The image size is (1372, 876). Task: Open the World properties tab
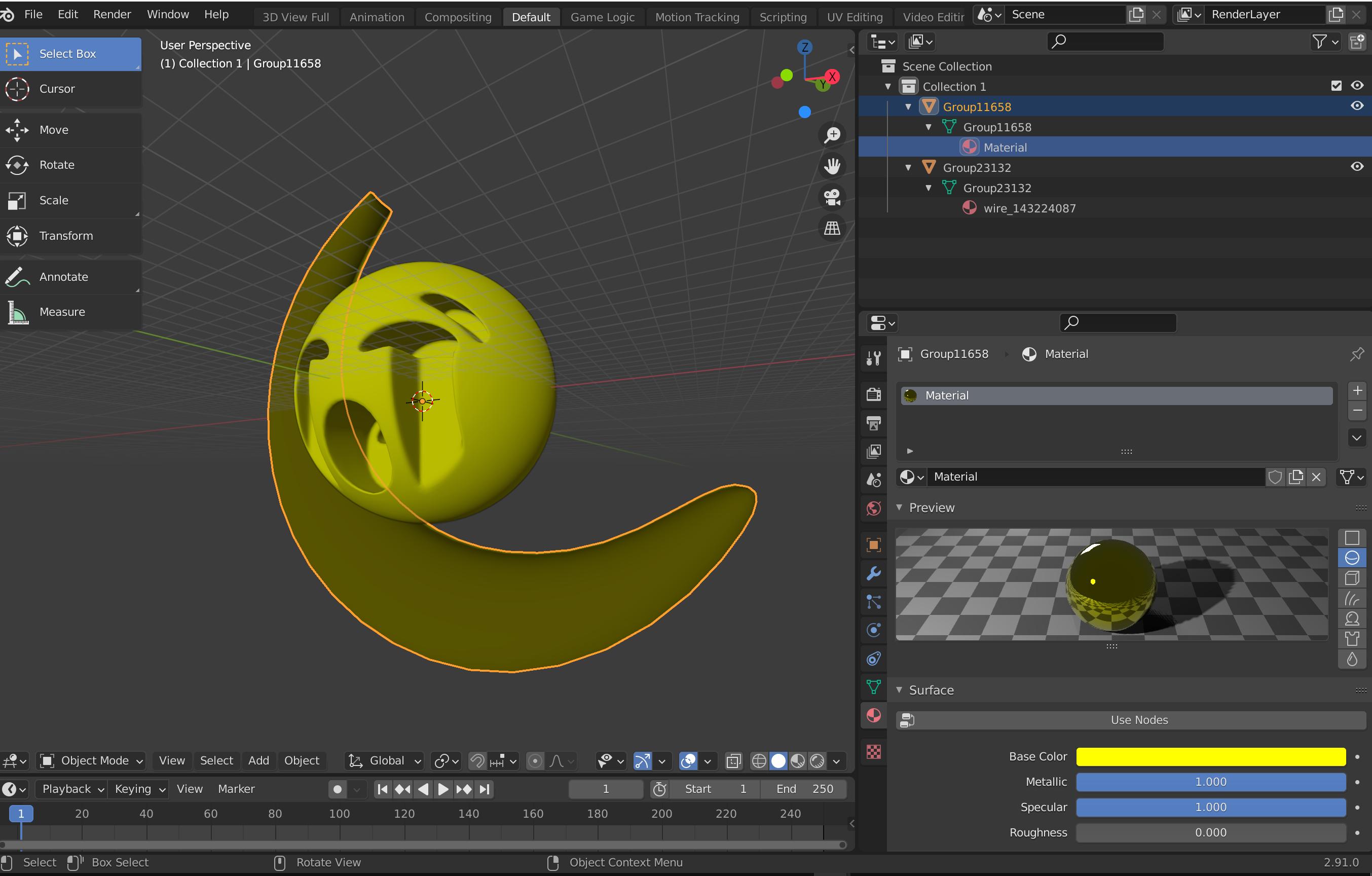coord(873,508)
